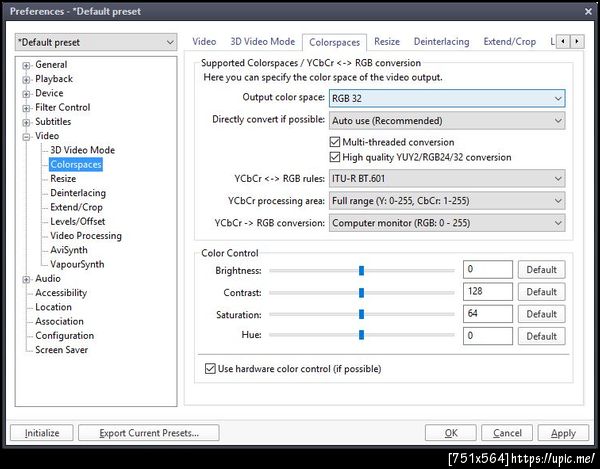The width and height of the screenshot is (600, 469).
Task: Switch to the 3D Video Mode tab
Action: (262, 42)
